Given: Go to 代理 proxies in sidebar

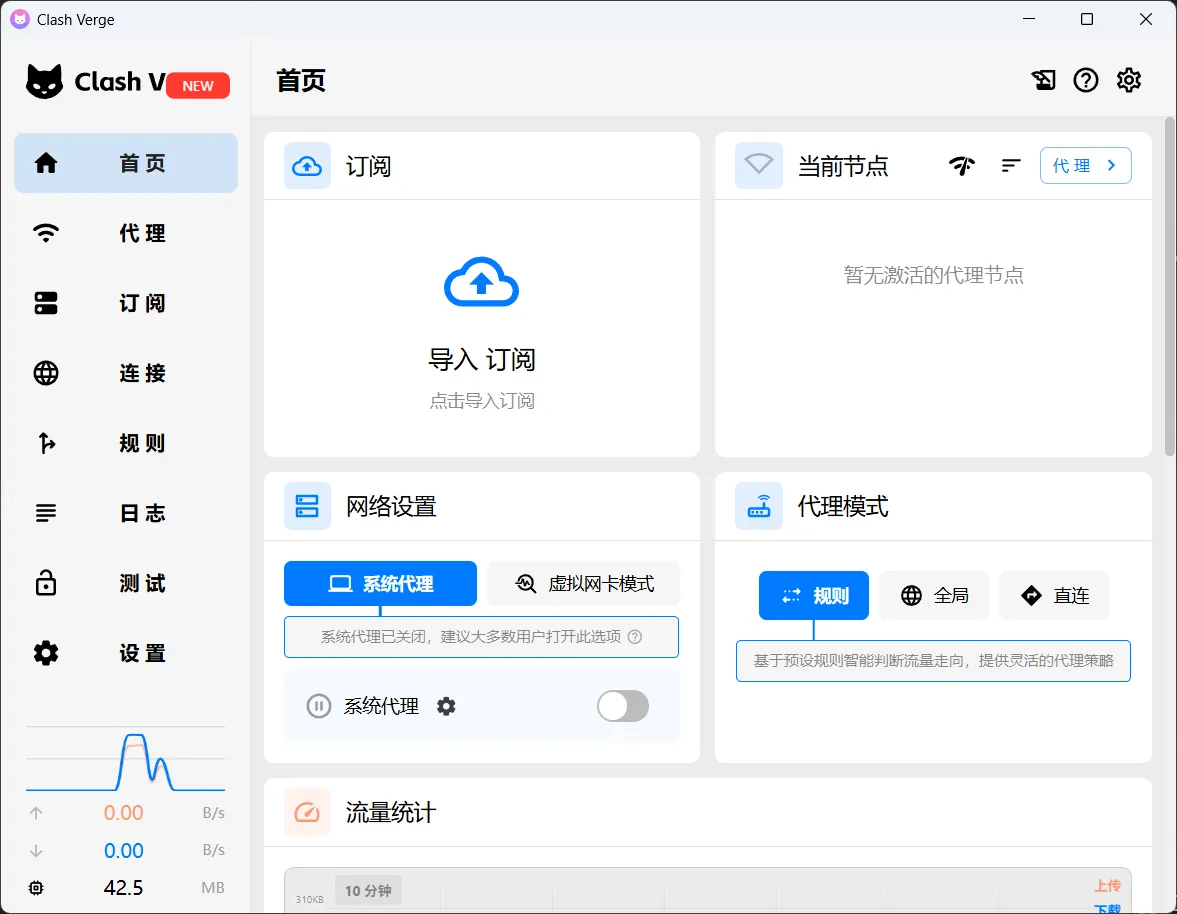Looking at the screenshot, I should point(125,233).
